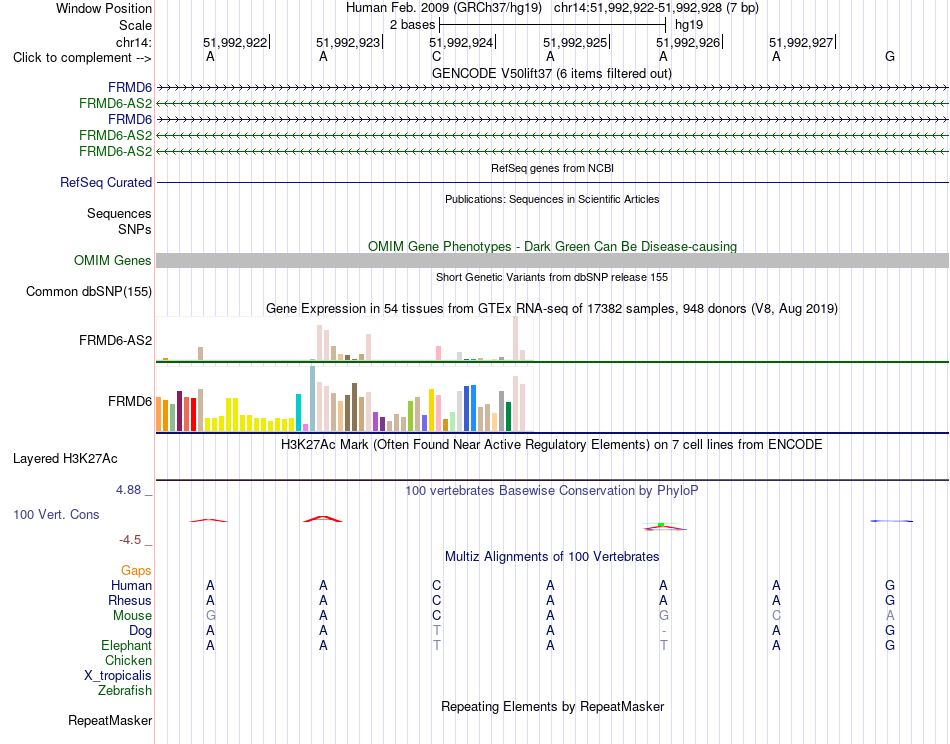Click the pink bar in FRMD6-AS2 chart
The width and height of the screenshot is (950, 744).
click(438, 353)
